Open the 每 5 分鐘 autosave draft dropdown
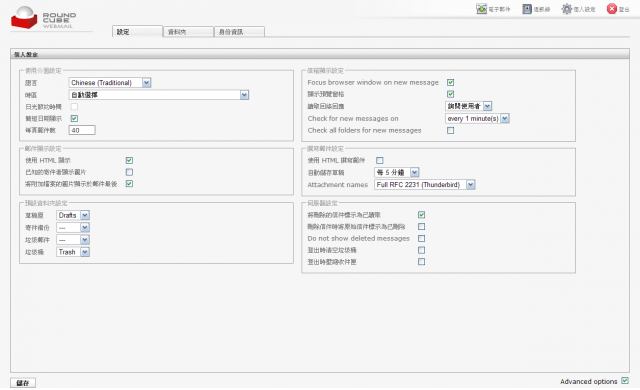This screenshot has width=640, height=390. (x=397, y=173)
